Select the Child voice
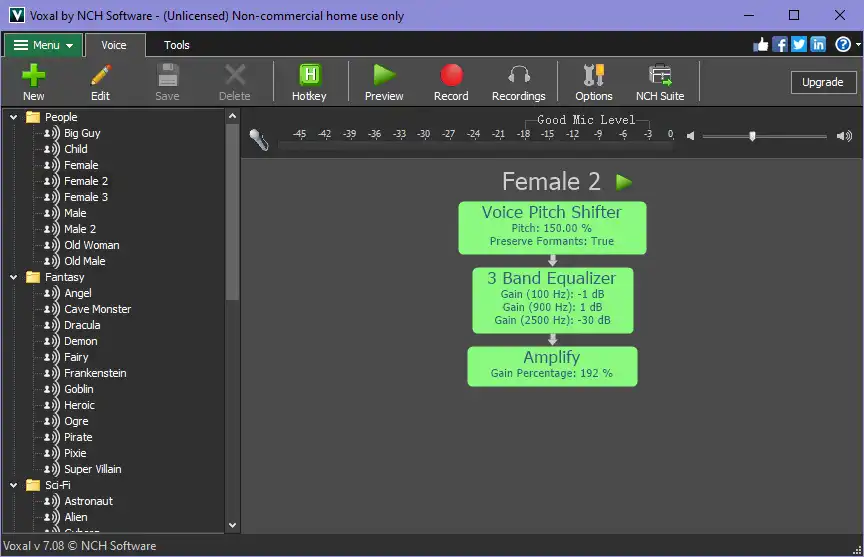The height and width of the screenshot is (557, 864). pyautogui.click(x=75, y=149)
